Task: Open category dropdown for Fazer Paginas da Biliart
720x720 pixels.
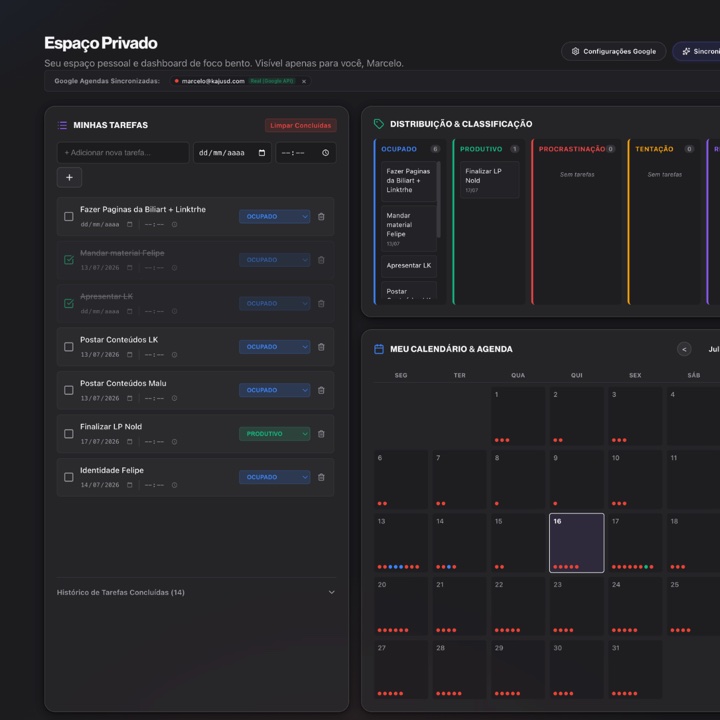Action: 275,216
